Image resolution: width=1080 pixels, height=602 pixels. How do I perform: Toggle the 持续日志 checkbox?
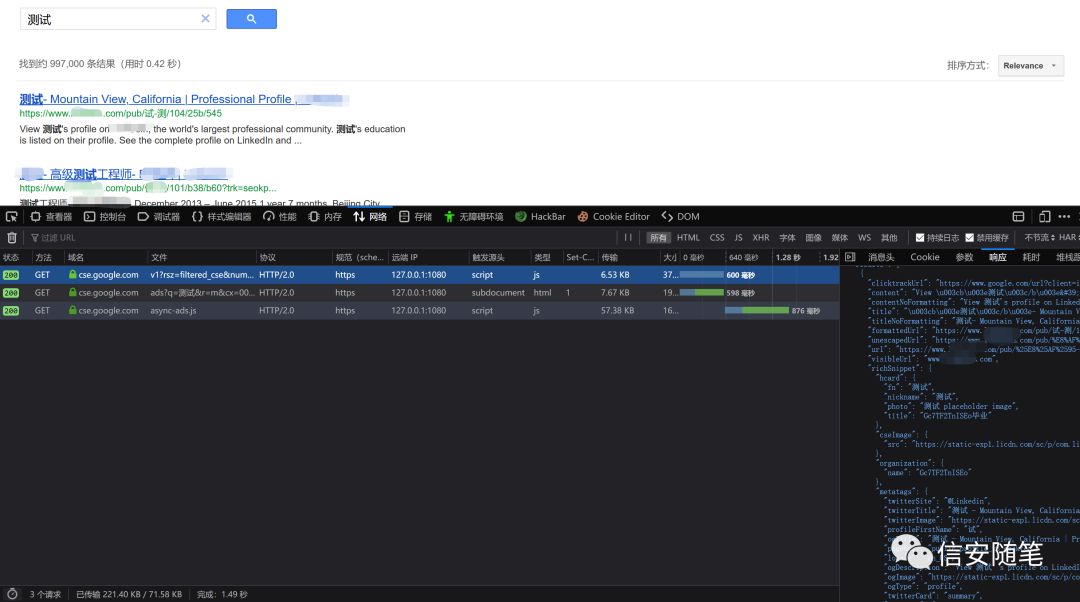920,238
